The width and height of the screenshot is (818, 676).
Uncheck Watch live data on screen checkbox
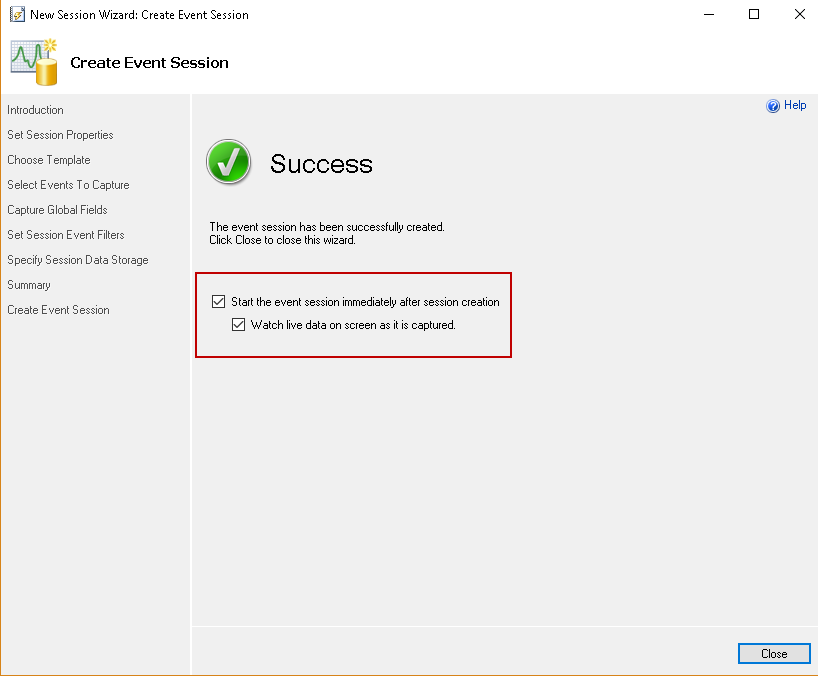(x=238, y=325)
